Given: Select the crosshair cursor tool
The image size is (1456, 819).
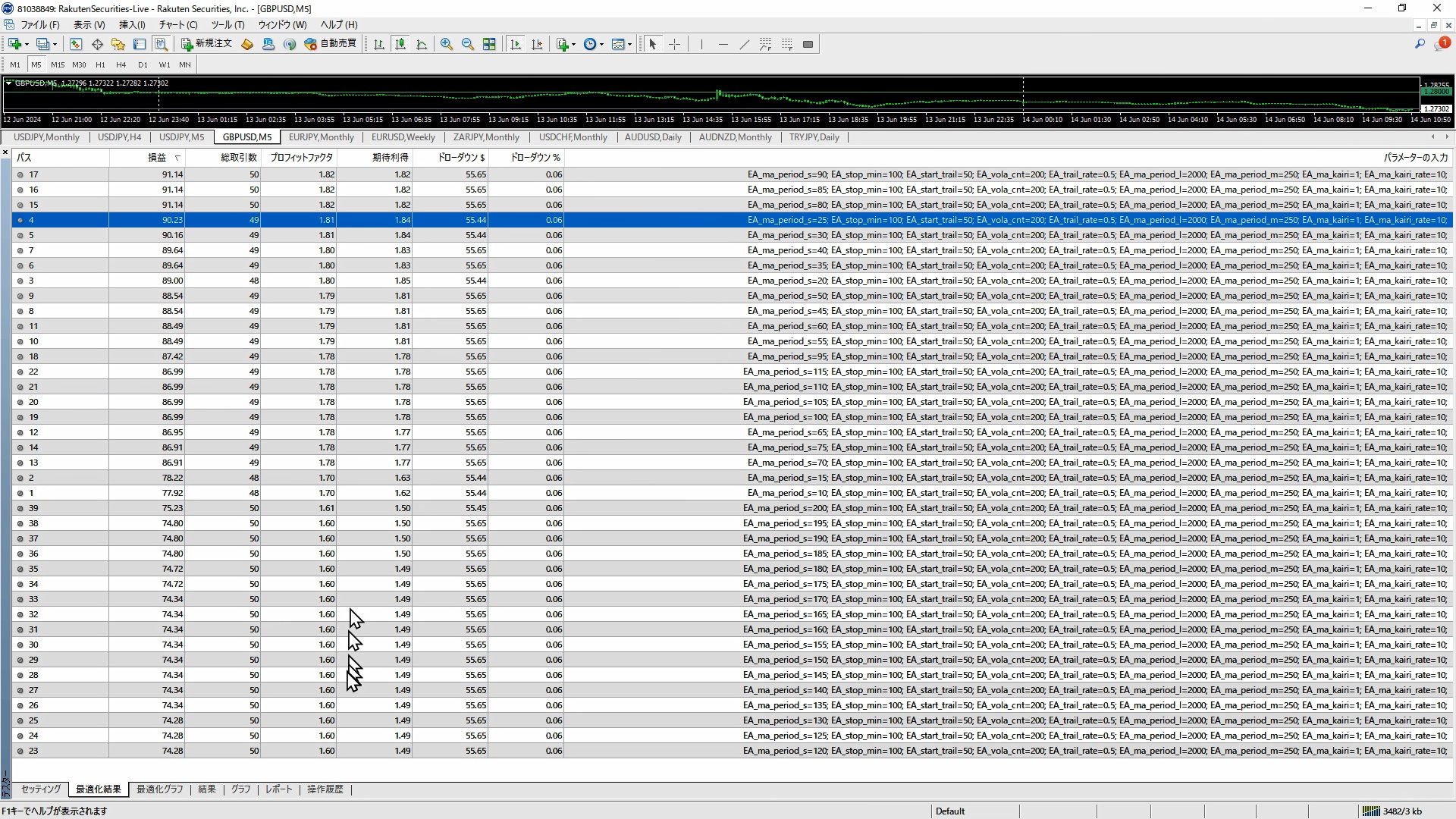Looking at the screenshot, I should coord(674,44).
